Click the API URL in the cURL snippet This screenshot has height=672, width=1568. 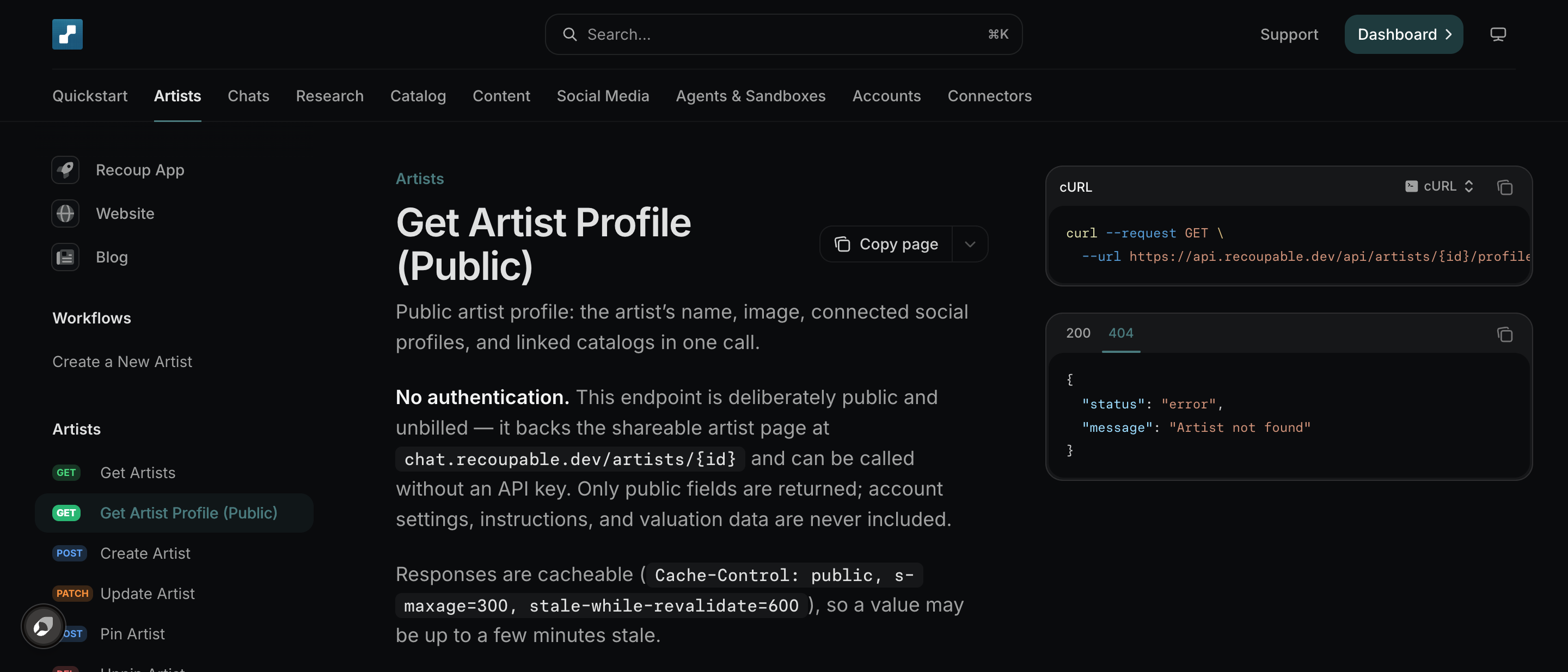pos(1330,256)
